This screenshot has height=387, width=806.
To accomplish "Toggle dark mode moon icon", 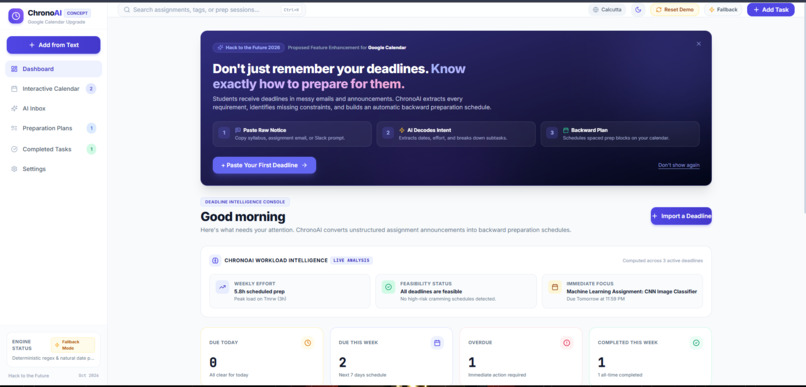I will [638, 10].
